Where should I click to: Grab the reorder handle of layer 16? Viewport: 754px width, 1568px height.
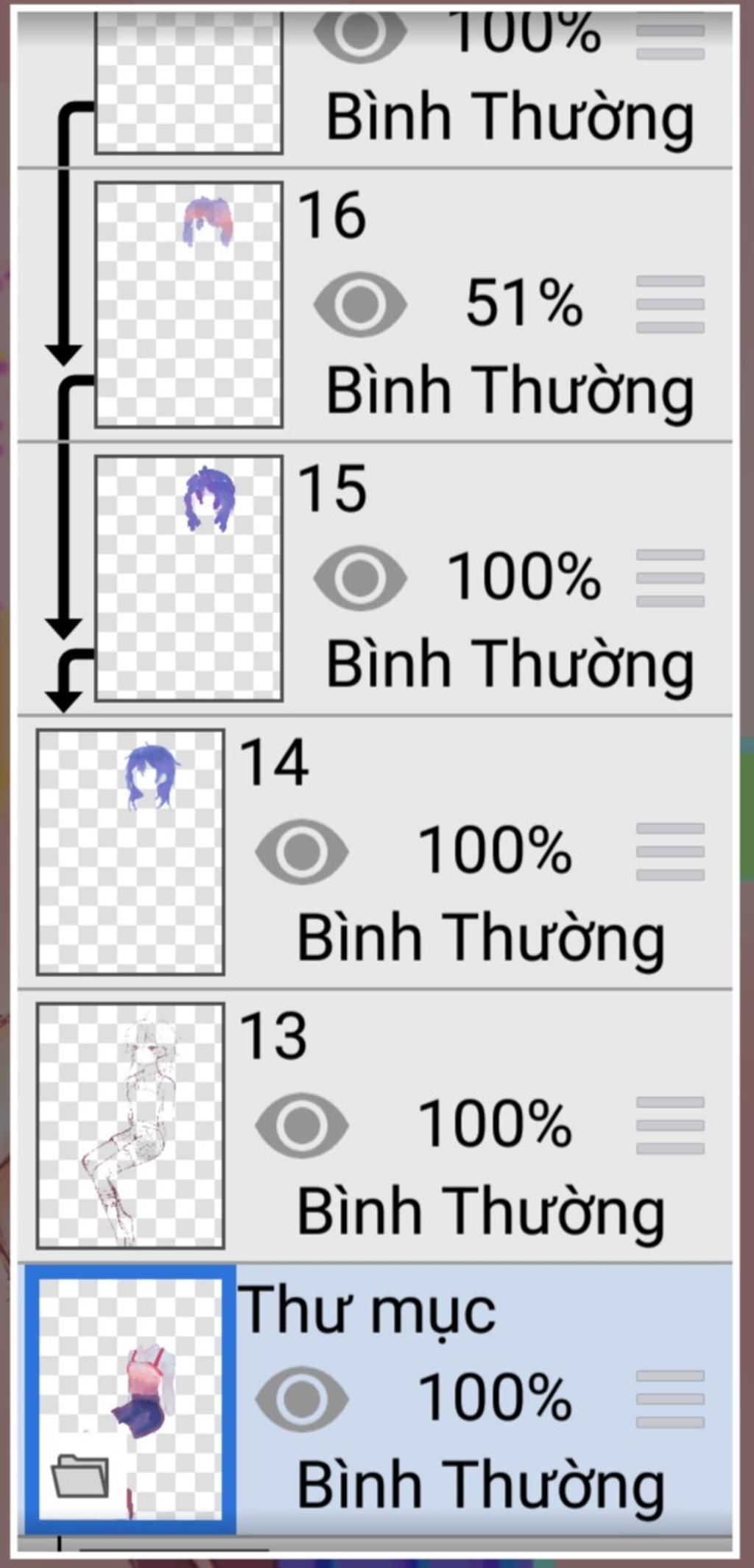click(670, 303)
